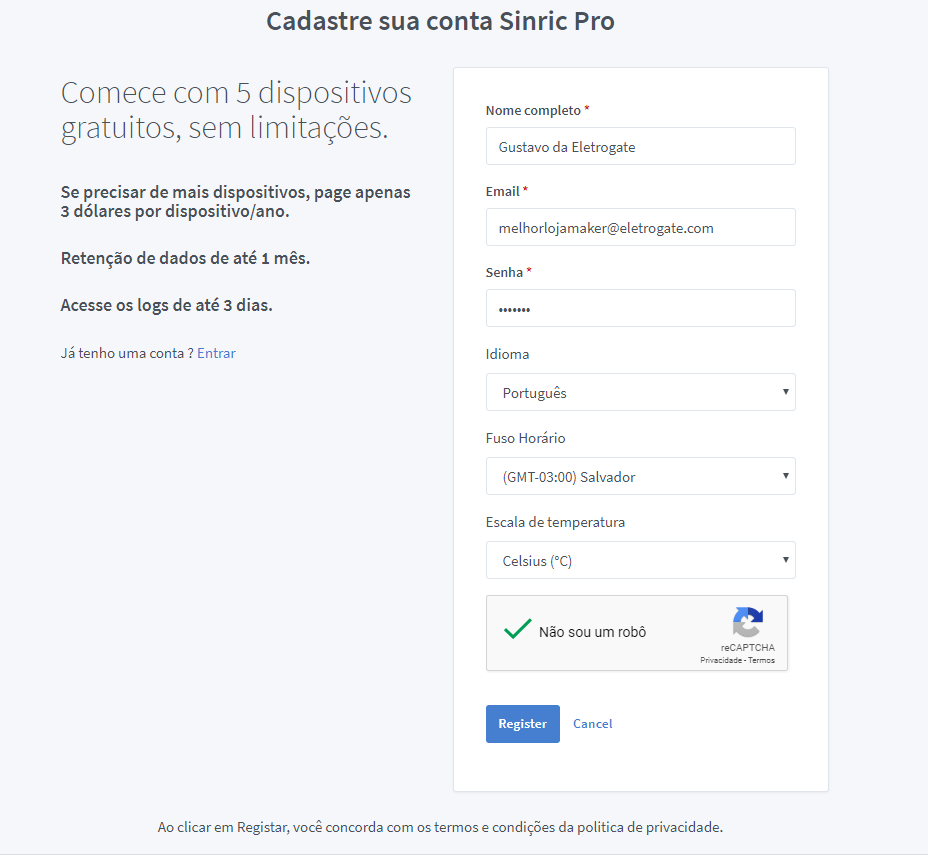Click the 'Nome completo' field label

pyautogui.click(x=533, y=110)
